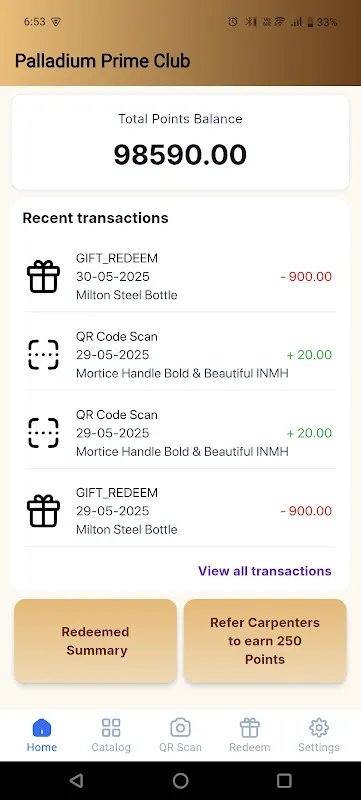The height and width of the screenshot is (800, 361).
Task: Open the Home tab icon
Action: click(x=42, y=728)
